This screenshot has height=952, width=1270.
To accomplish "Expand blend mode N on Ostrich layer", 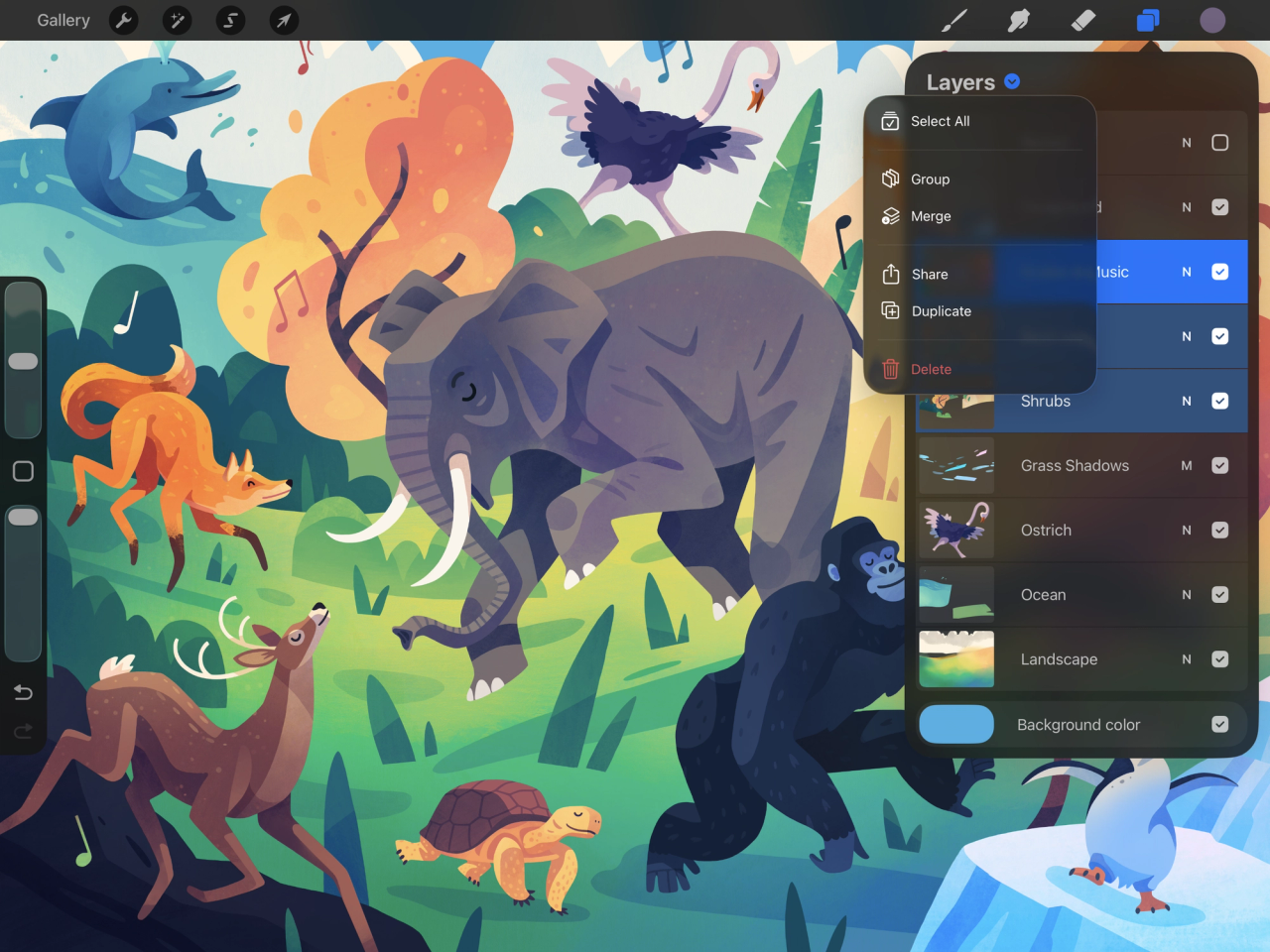I will (x=1187, y=530).
